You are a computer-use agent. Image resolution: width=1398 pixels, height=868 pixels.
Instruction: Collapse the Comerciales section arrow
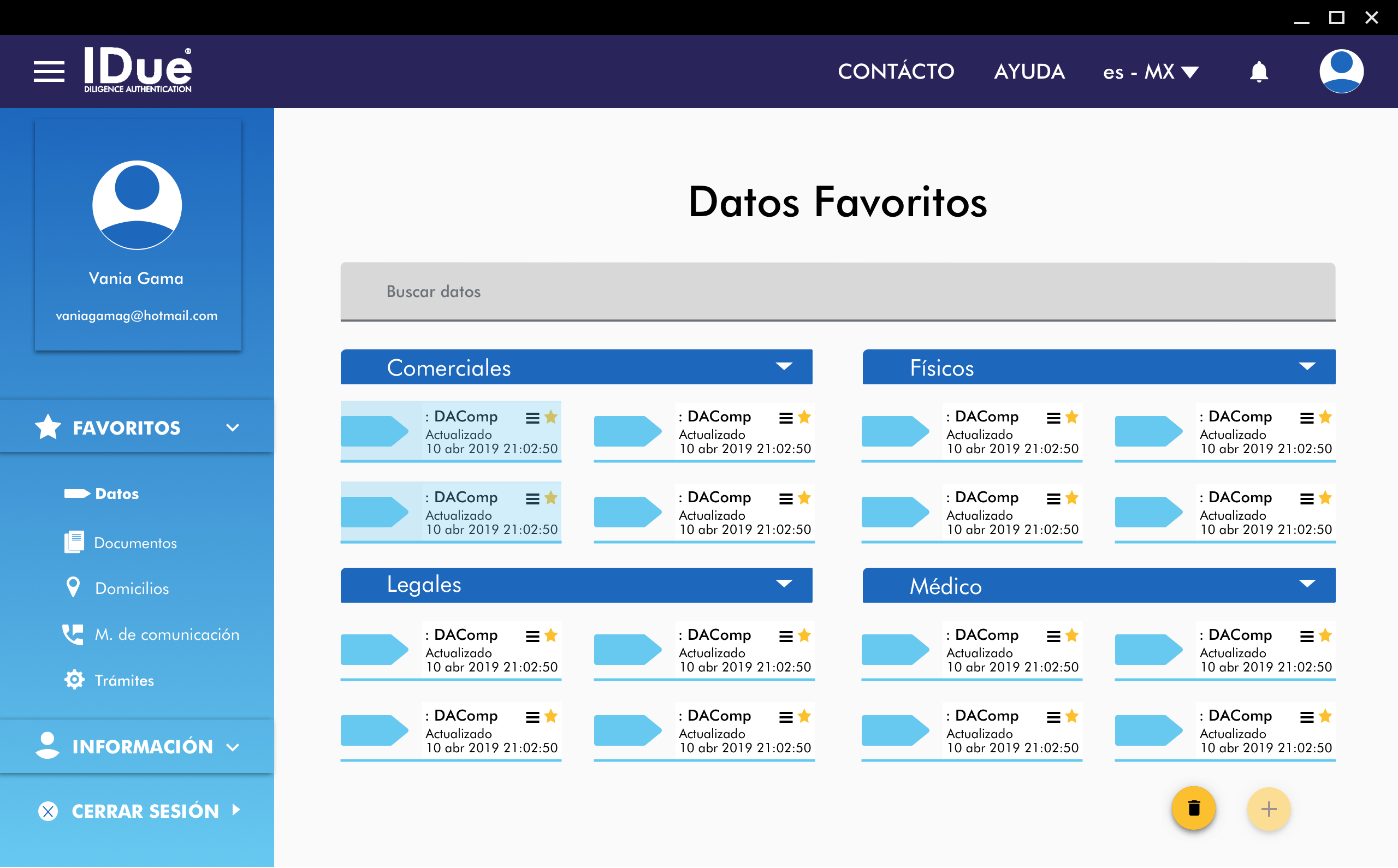tap(784, 366)
